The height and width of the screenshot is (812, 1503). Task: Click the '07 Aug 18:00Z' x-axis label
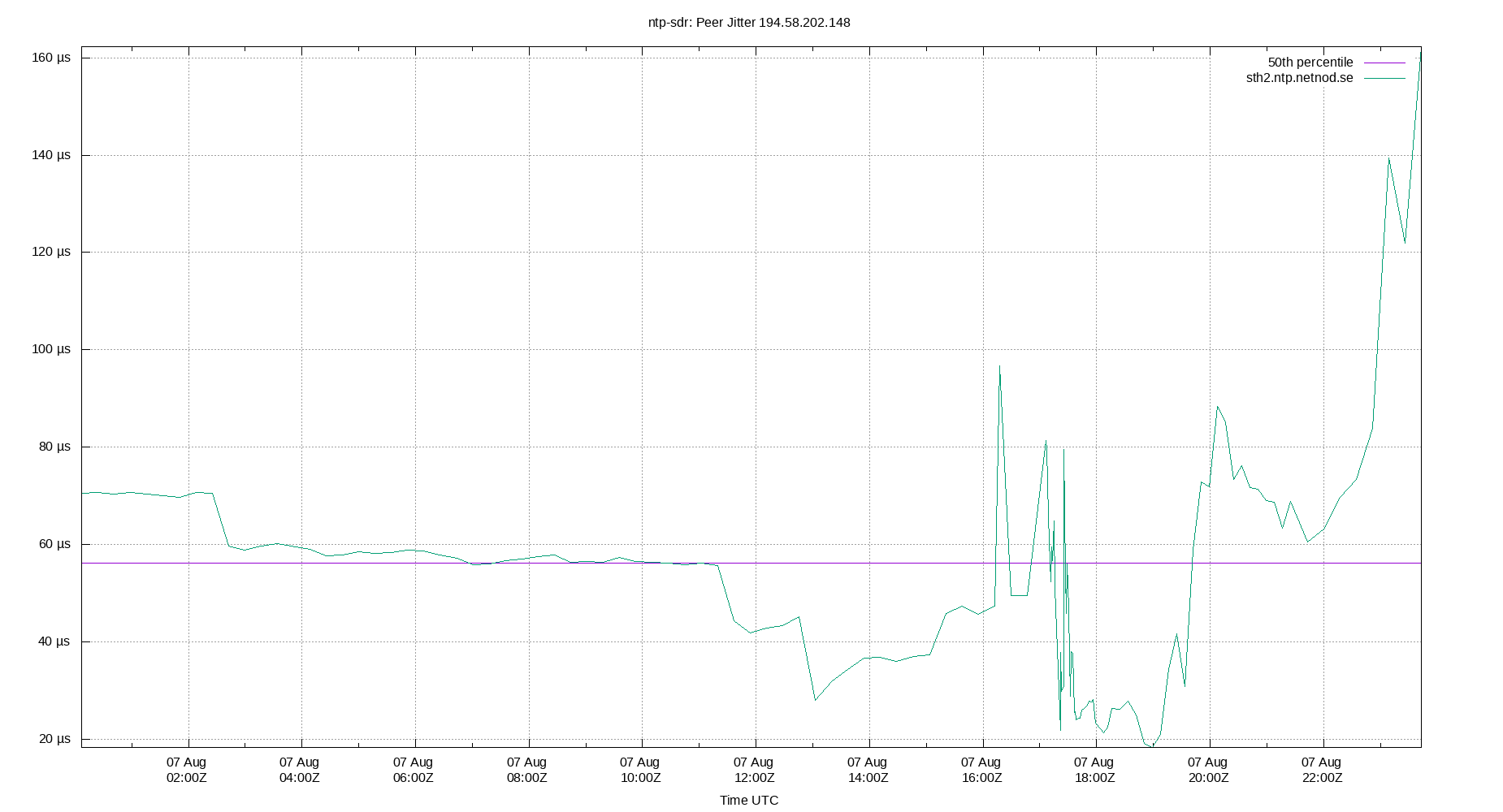pos(1094,770)
